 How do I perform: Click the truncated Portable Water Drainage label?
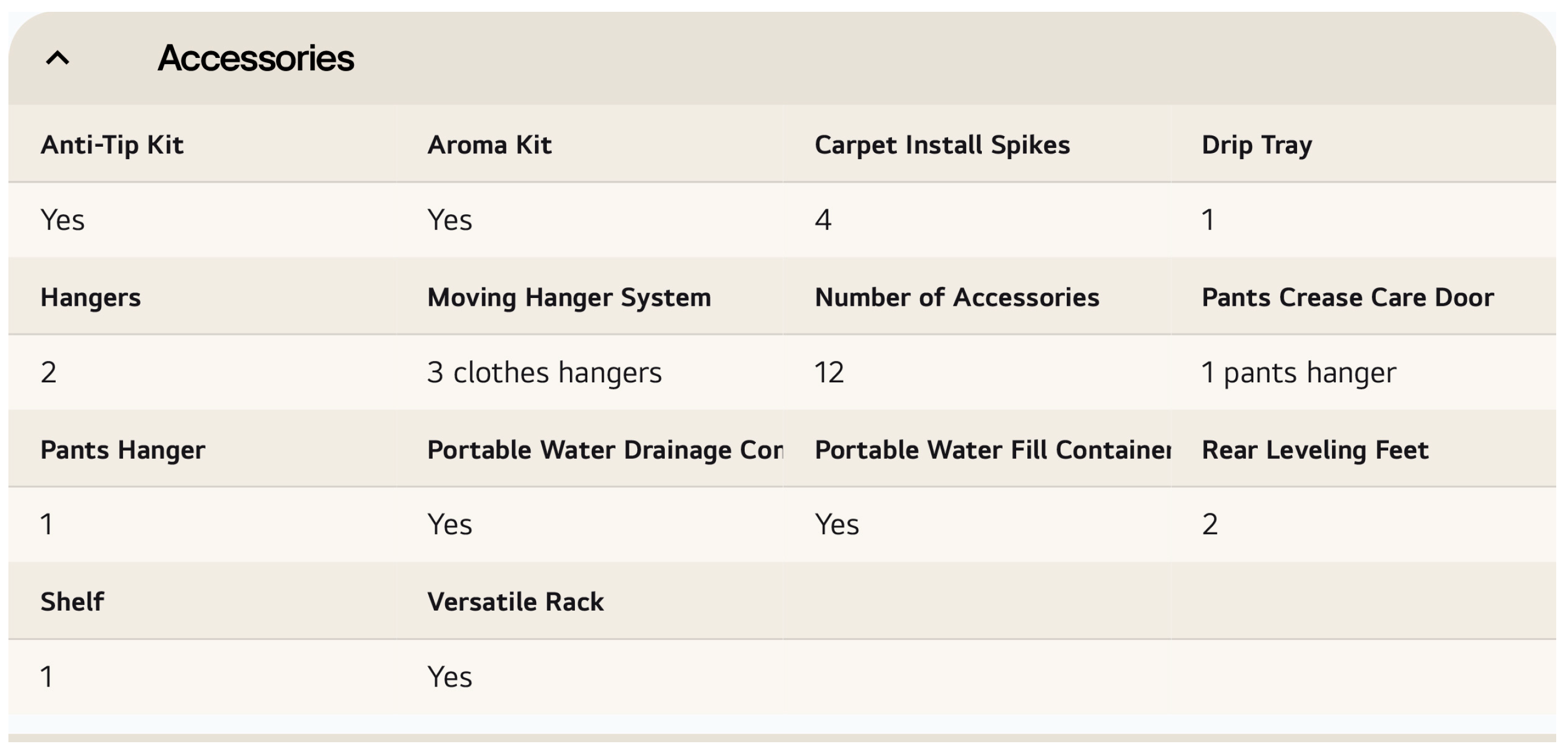604,450
